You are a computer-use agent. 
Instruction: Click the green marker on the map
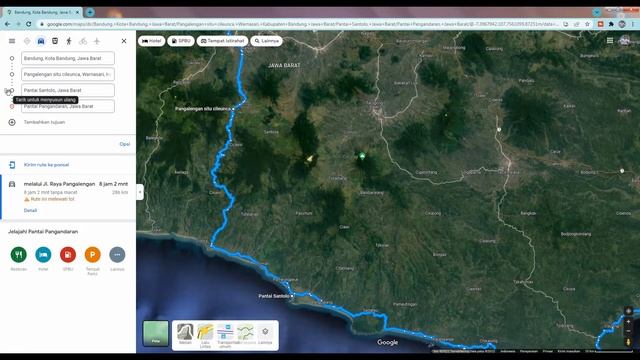point(362,156)
